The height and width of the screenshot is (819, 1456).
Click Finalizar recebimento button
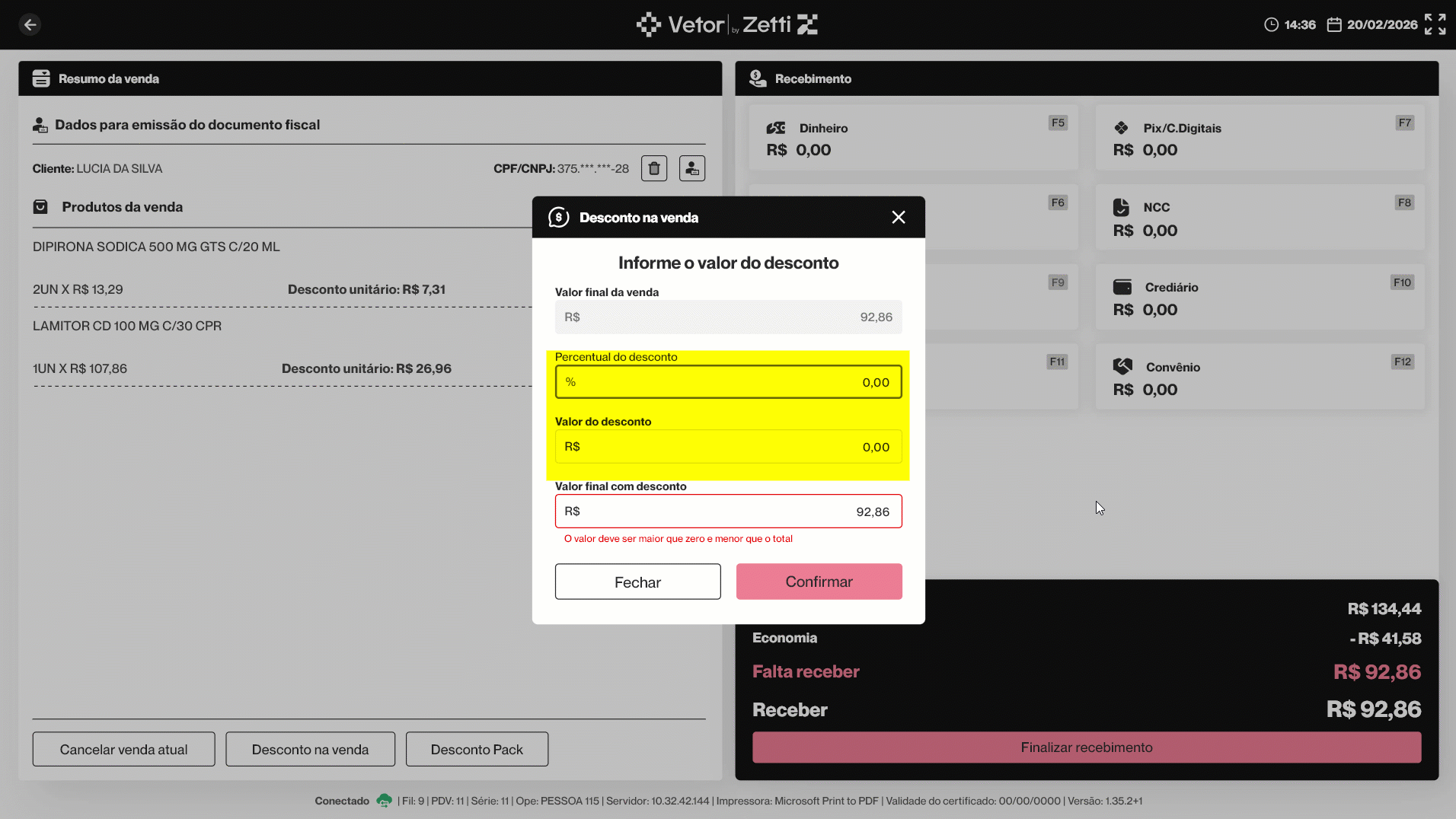click(x=1086, y=747)
